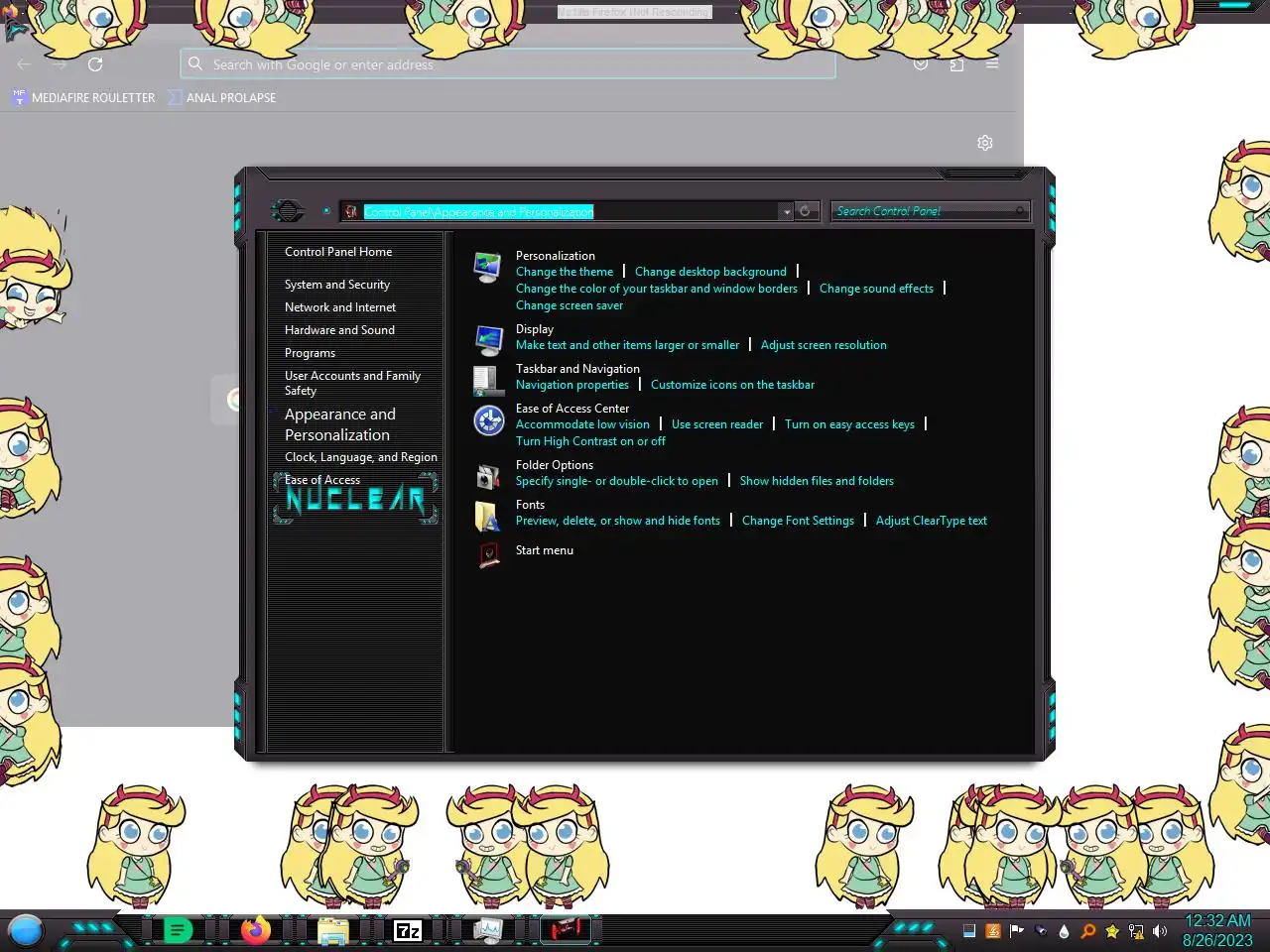Click the Ease of Access Center icon
The width and height of the screenshot is (1270, 952).
(x=488, y=420)
